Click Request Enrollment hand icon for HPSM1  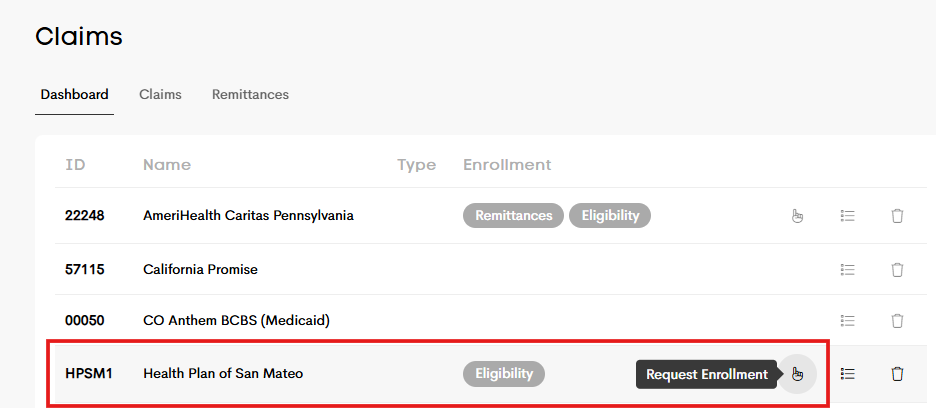798,374
